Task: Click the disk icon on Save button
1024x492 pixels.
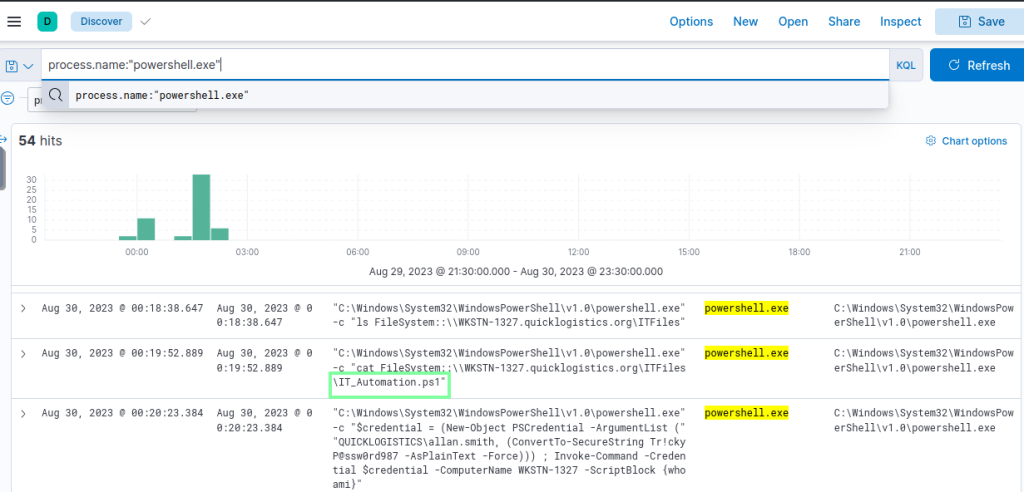Action: pyautogui.click(x=964, y=21)
